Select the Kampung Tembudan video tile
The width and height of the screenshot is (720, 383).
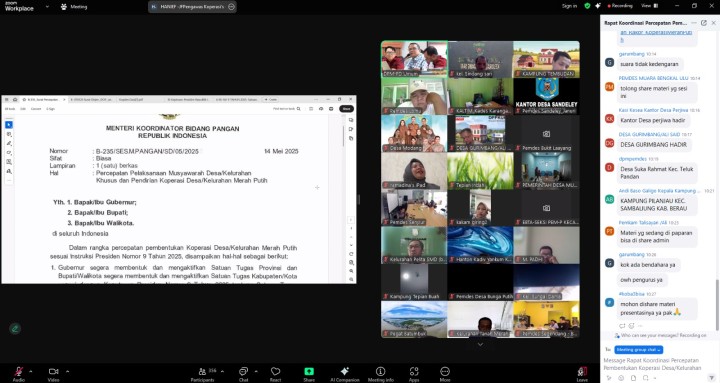(x=546, y=59)
